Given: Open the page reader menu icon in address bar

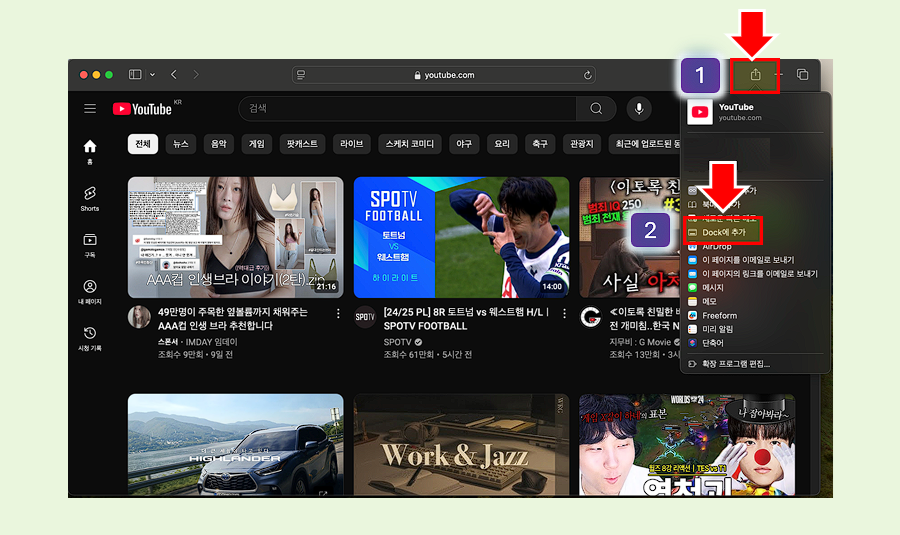Looking at the screenshot, I should coord(301,75).
